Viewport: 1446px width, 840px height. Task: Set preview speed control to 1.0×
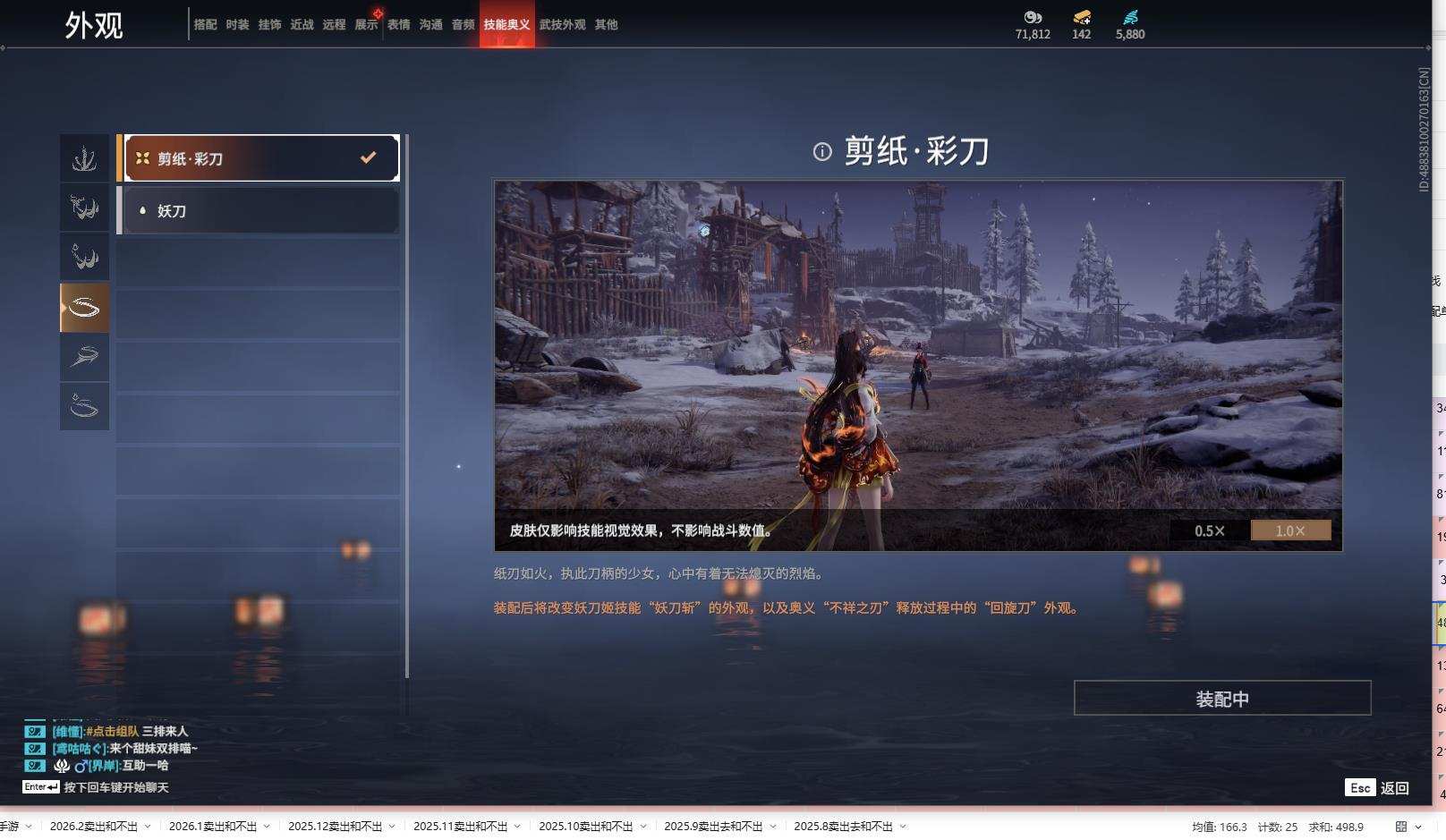click(1289, 530)
